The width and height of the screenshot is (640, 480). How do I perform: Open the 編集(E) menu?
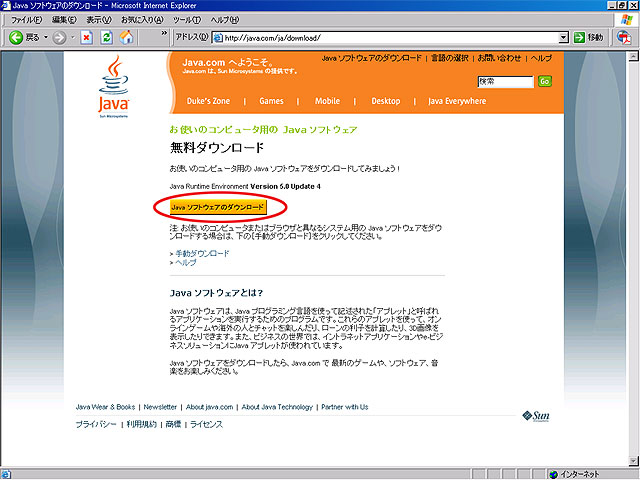(64, 20)
